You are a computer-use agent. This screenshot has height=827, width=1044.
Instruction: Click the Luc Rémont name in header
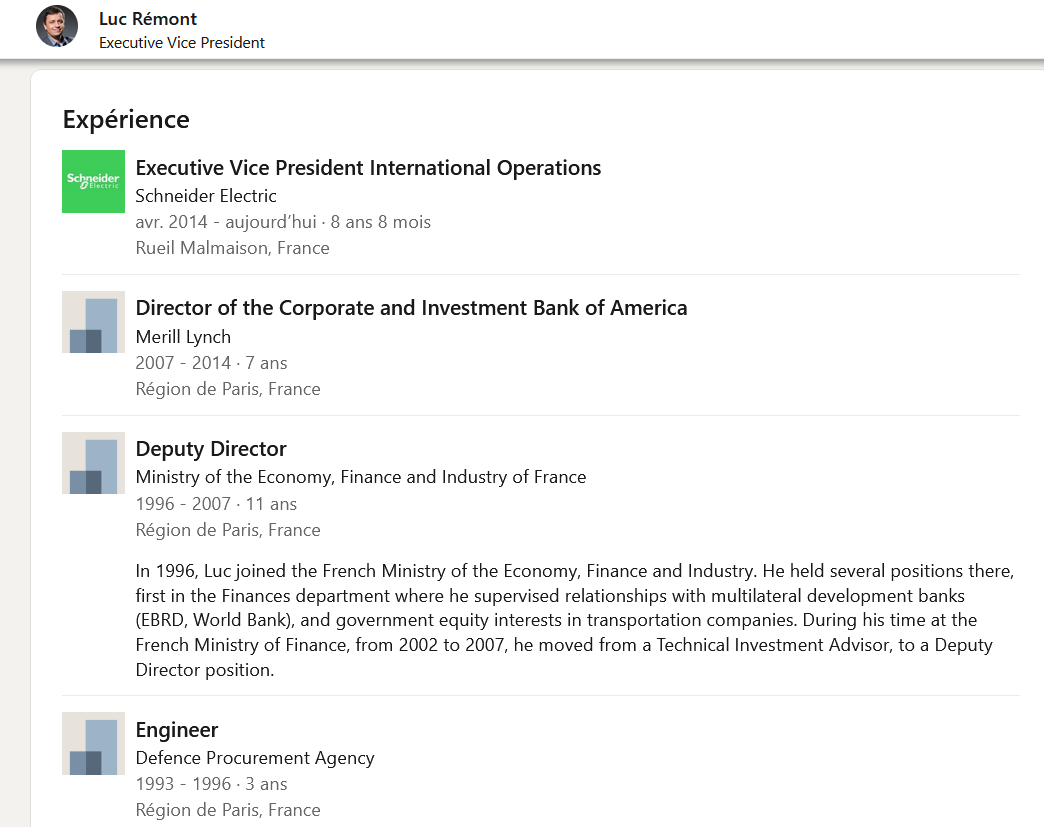tap(148, 19)
